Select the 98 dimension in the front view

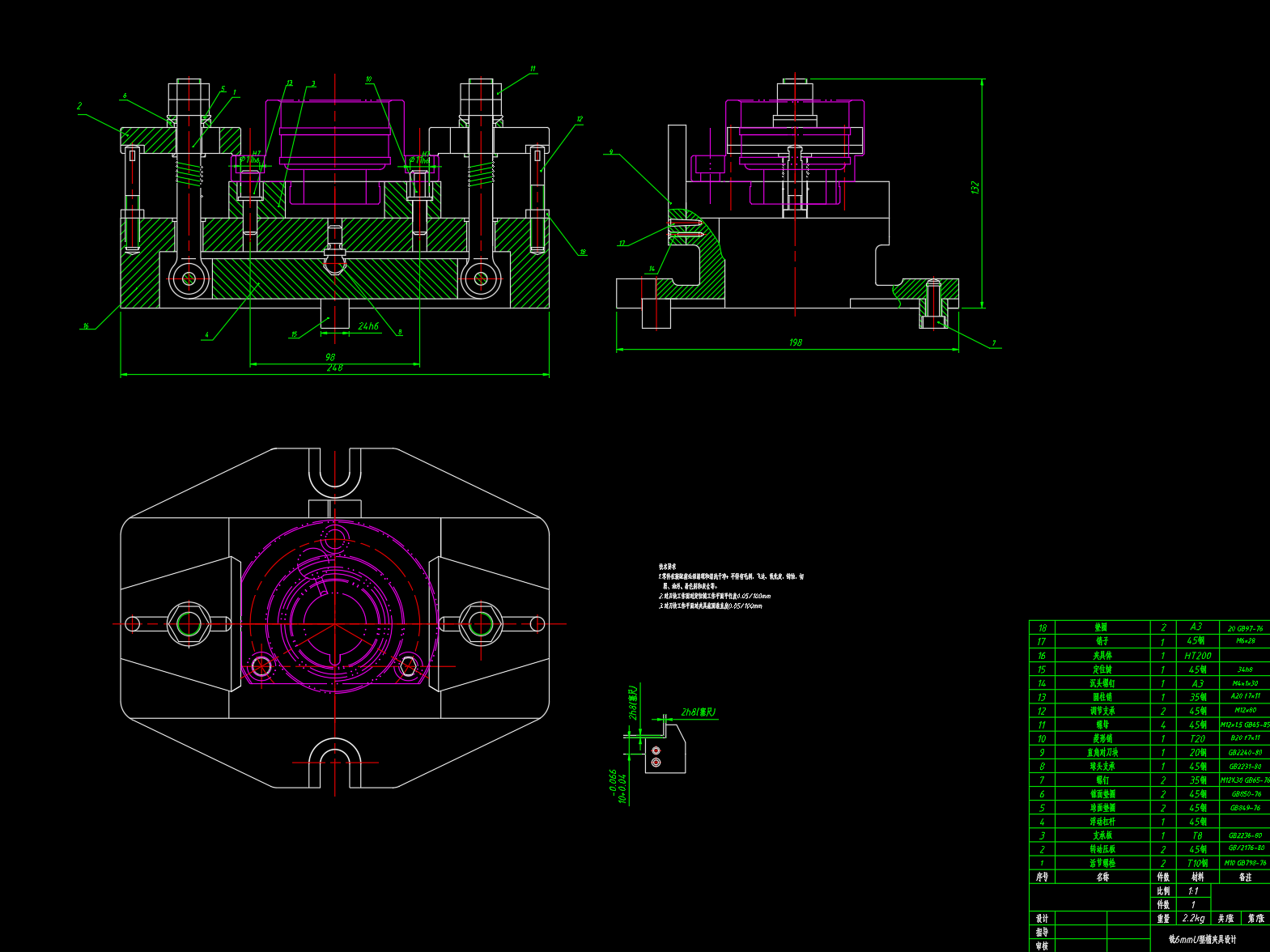tap(330, 357)
